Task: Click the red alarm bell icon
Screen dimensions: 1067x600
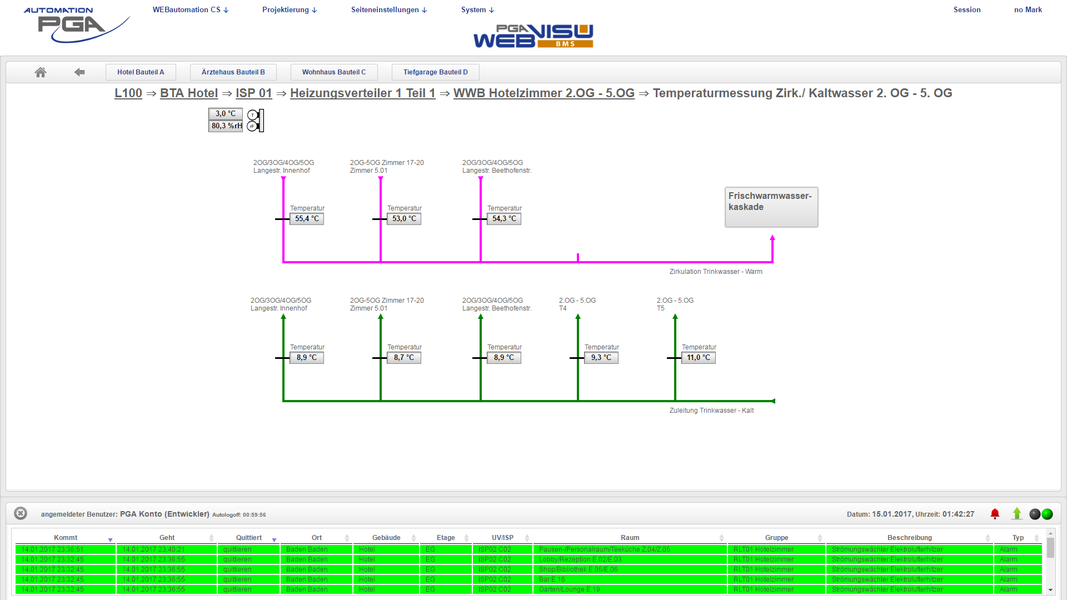Action: [x=994, y=514]
